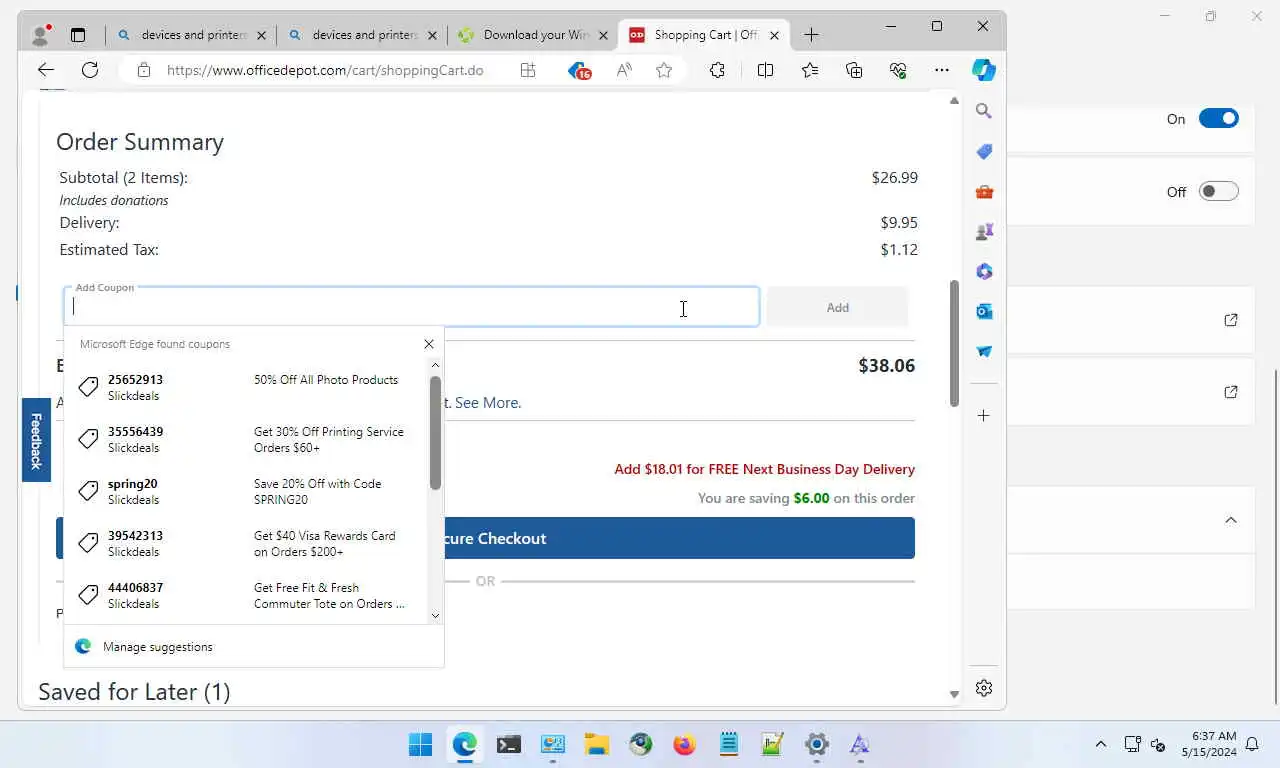Open the See More link
This screenshot has width=1280, height=768.
[x=488, y=402]
